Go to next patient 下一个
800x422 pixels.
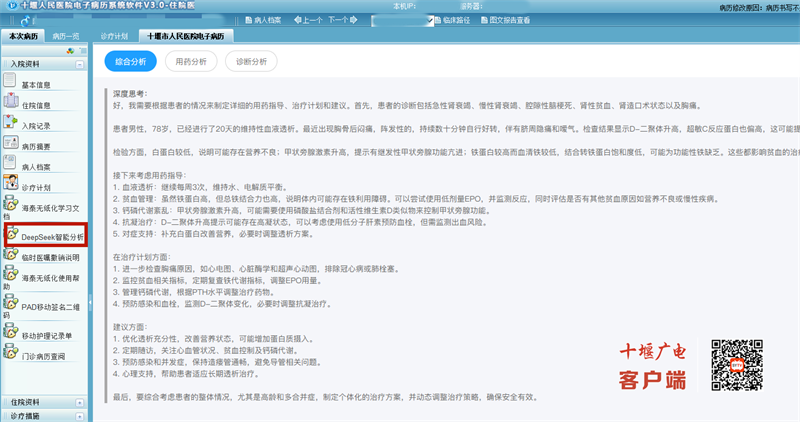click(x=342, y=20)
